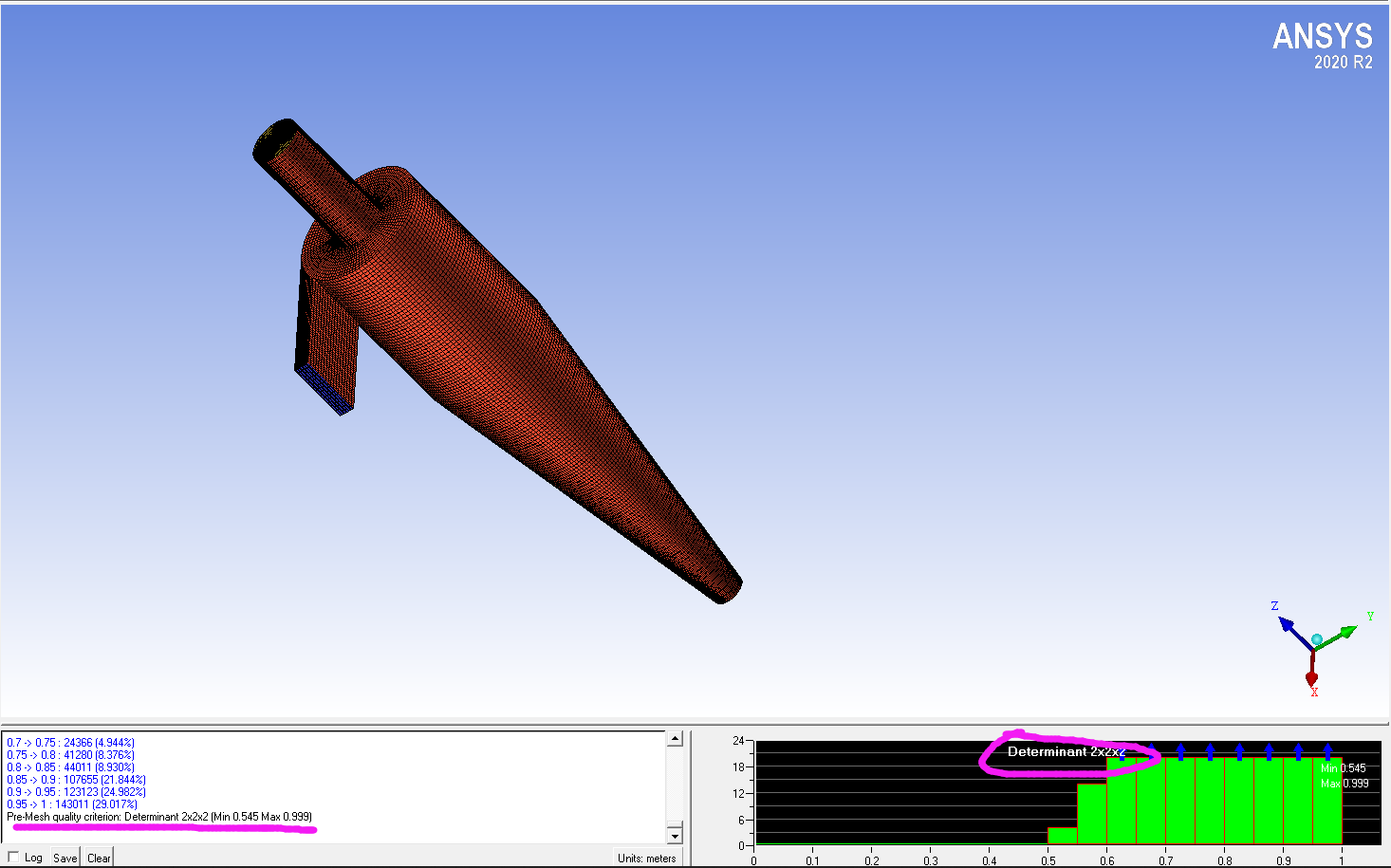1391x868 pixels.
Task: Click the blue arrow above the 0.7-0.75 bar
Action: click(x=1180, y=751)
